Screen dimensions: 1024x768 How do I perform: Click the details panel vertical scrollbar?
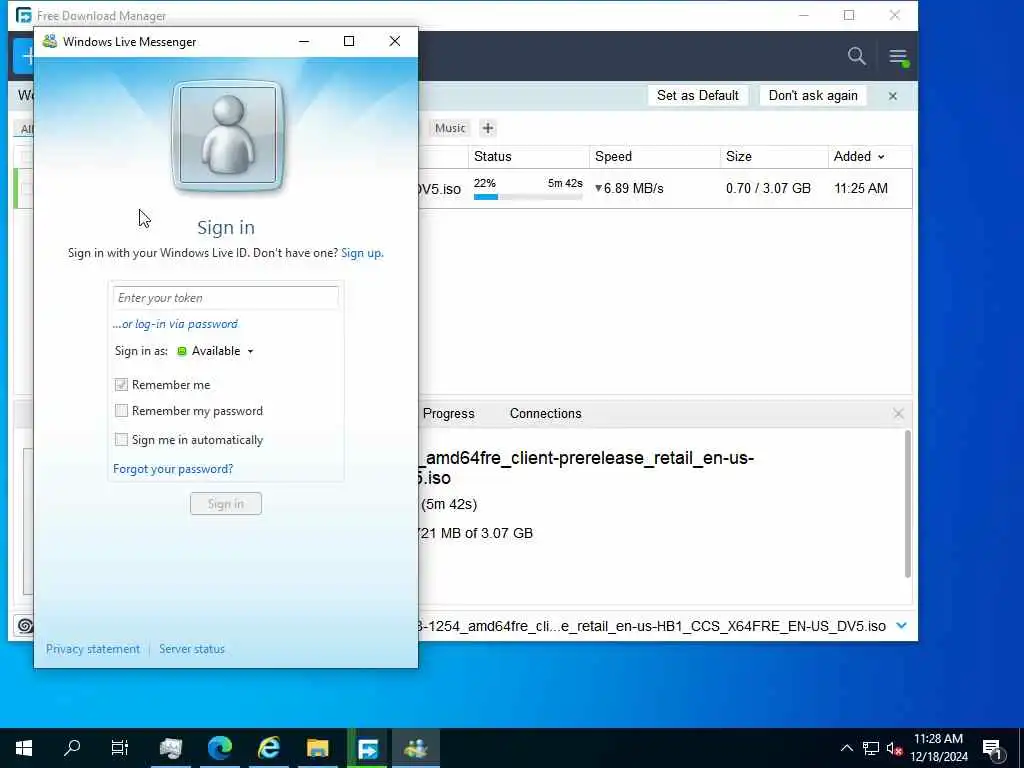(x=907, y=504)
